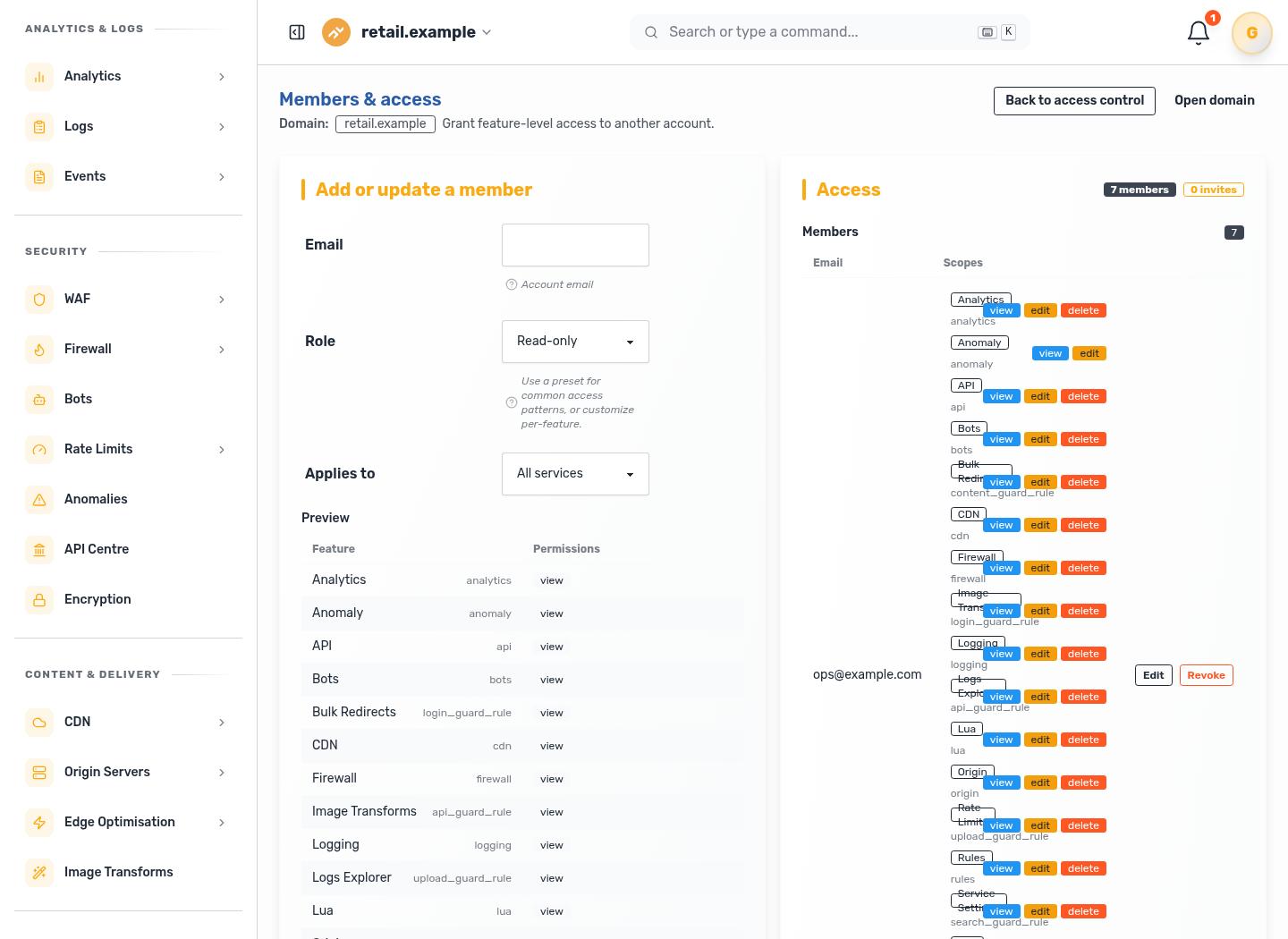This screenshot has height=939, width=1288.
Task: Click Open domain
Action: (1214, 101)
